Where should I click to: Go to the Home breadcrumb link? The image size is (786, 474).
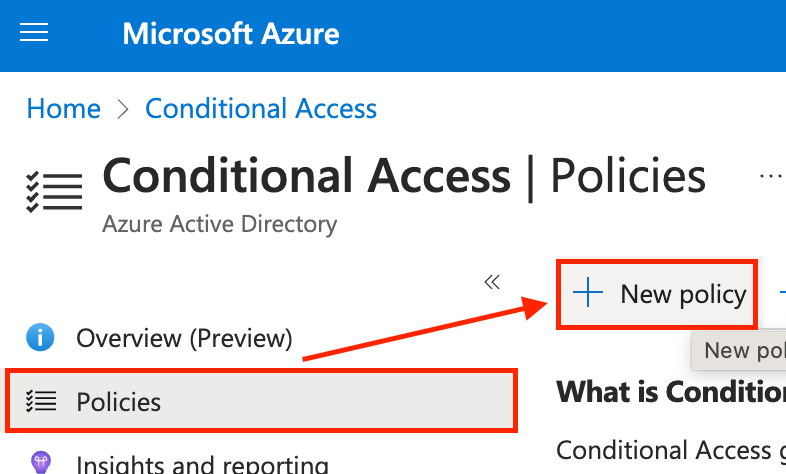[x=63, y=108]
